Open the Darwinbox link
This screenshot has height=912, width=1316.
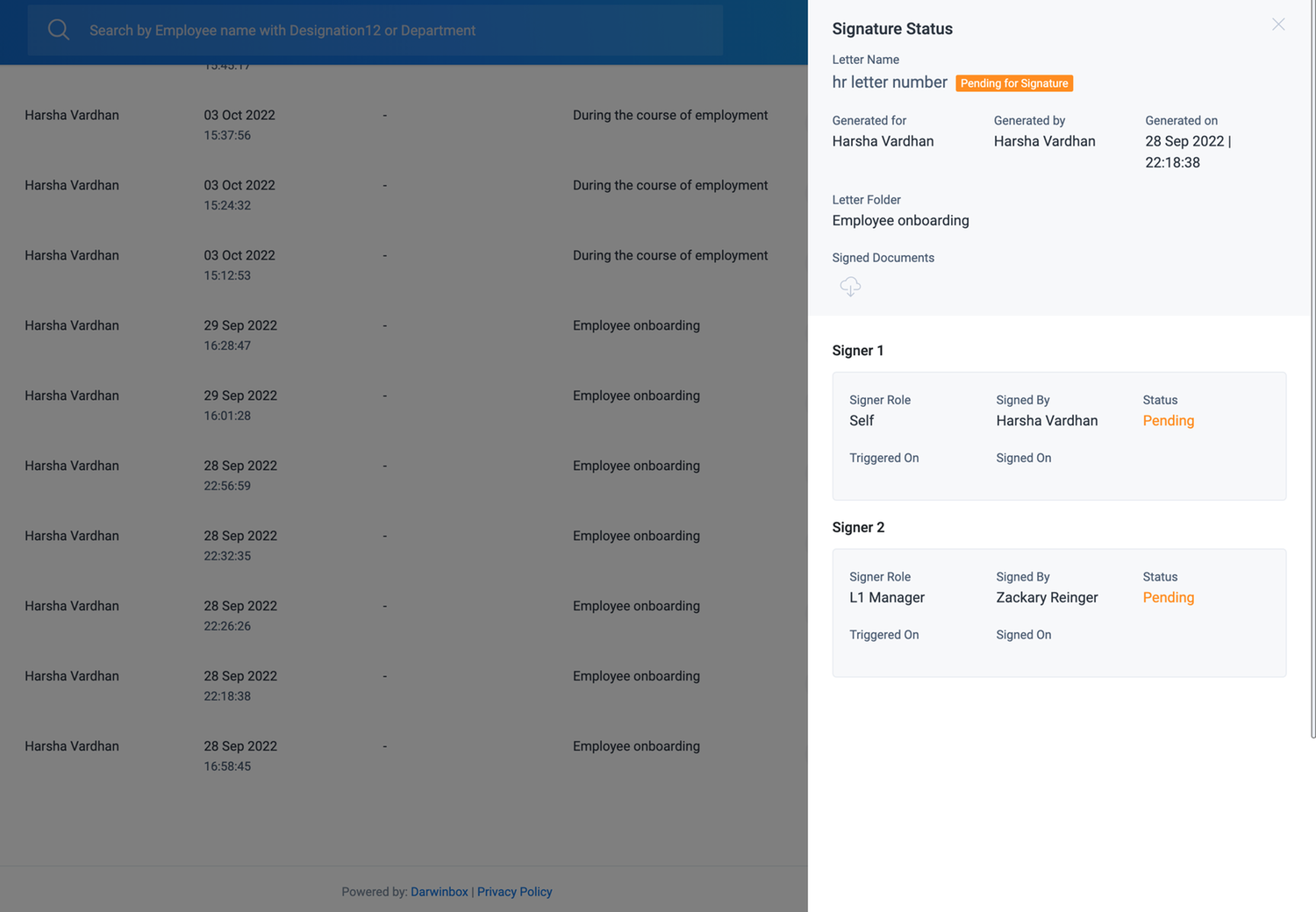pos(439,891)
